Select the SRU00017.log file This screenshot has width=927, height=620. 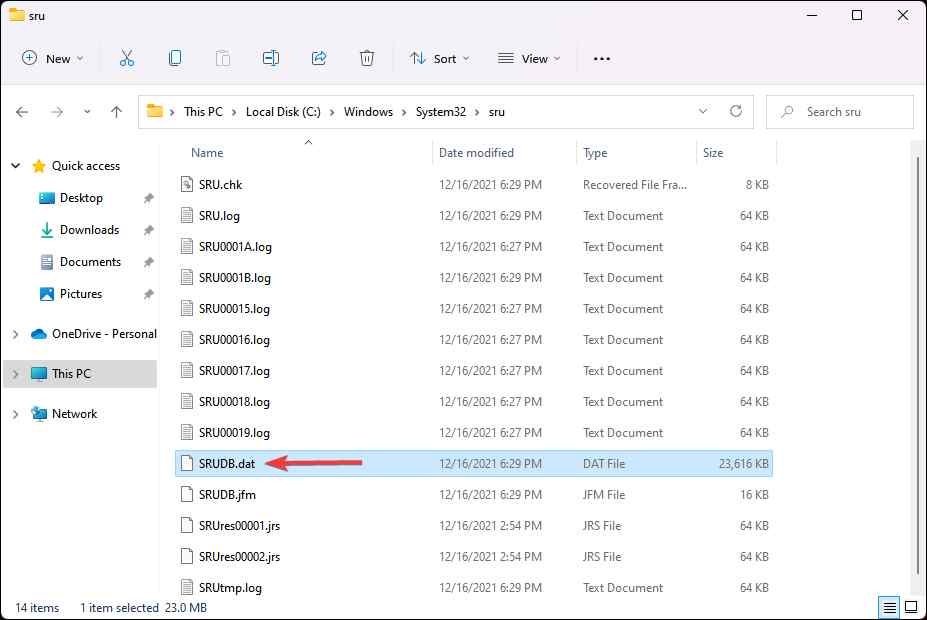coord(474,371)
